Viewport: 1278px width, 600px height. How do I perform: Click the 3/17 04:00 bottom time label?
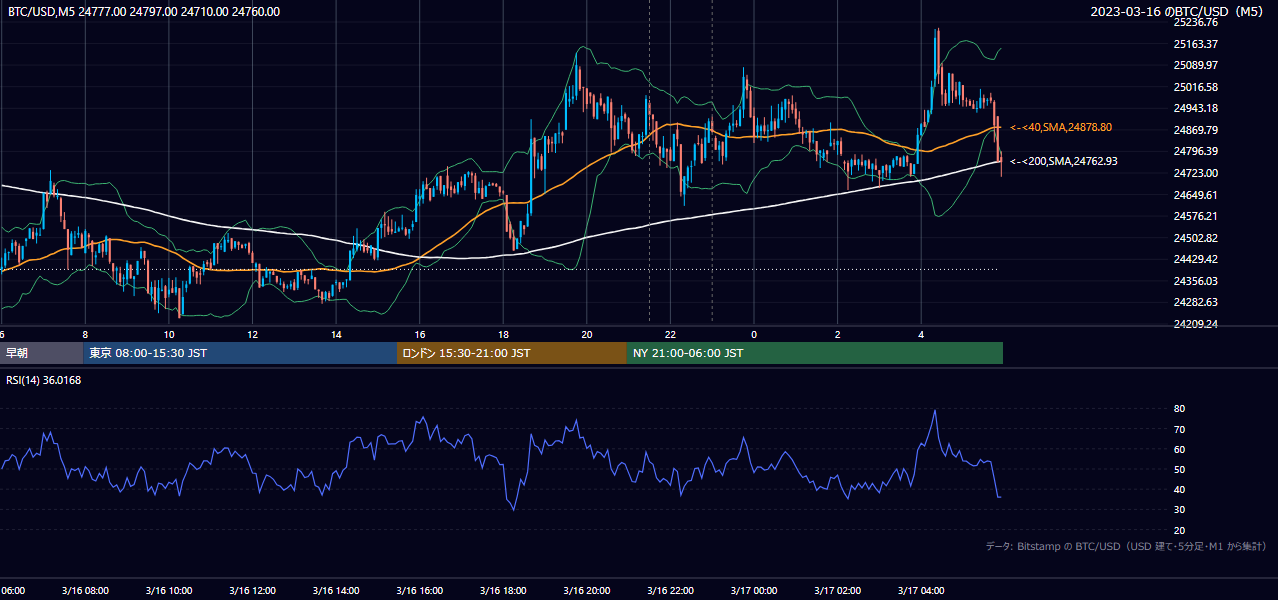(x=920, y=591)
